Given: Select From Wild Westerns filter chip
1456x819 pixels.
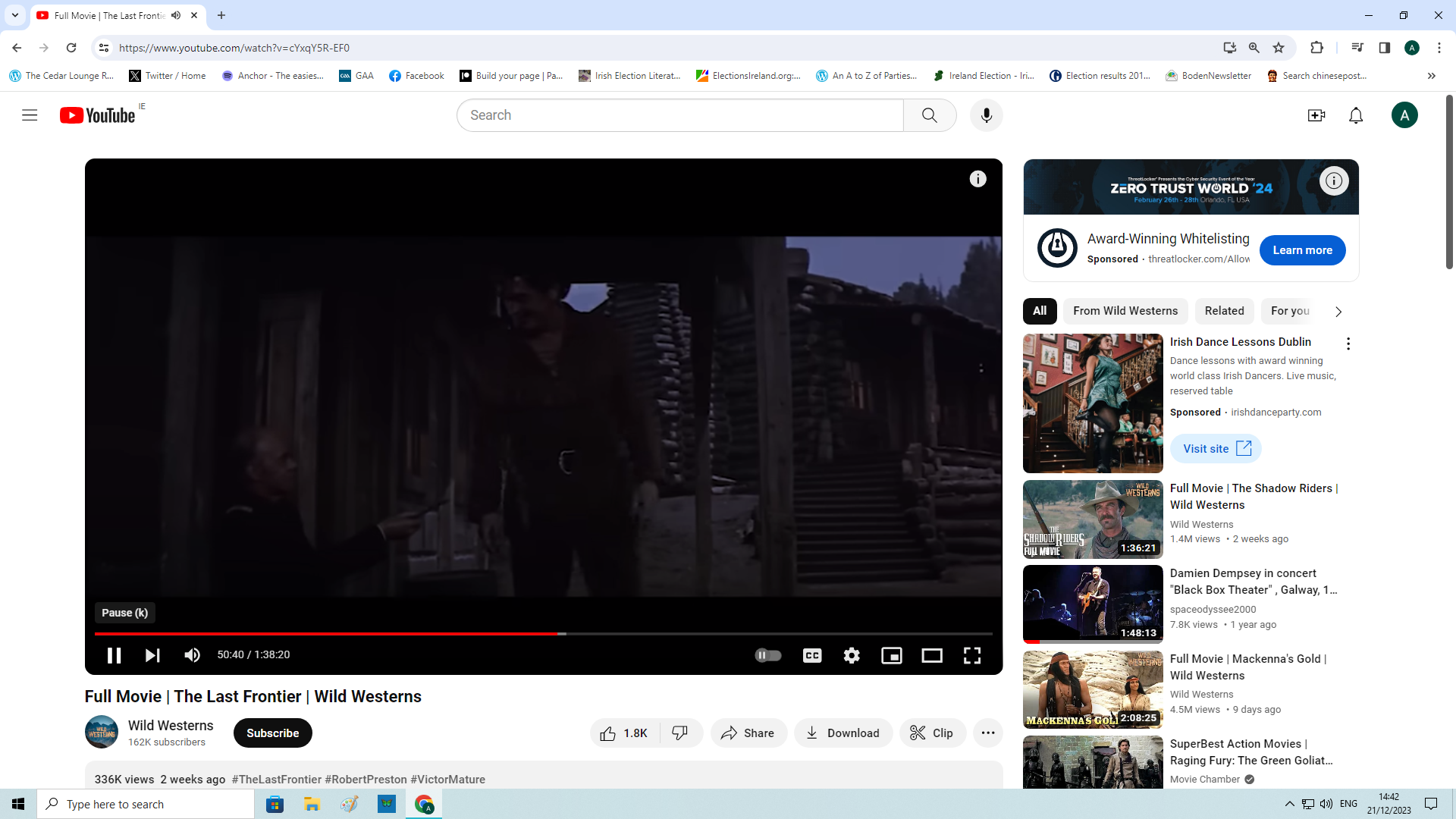Looking at the screenshot, I should point(1125,311).
